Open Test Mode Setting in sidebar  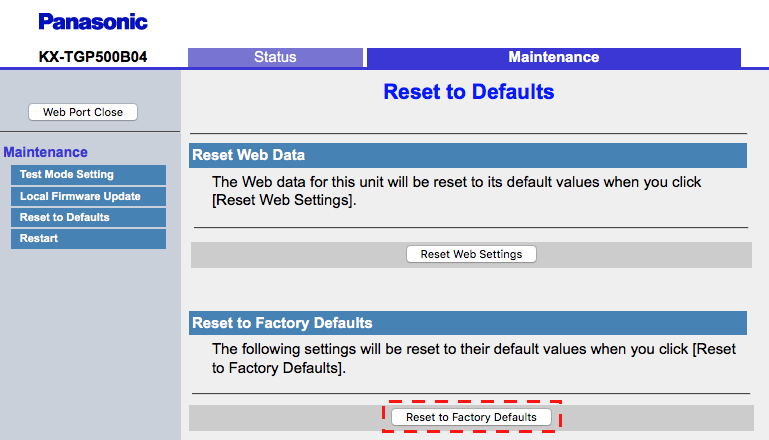pyautogui.click(x=88, y=175)
